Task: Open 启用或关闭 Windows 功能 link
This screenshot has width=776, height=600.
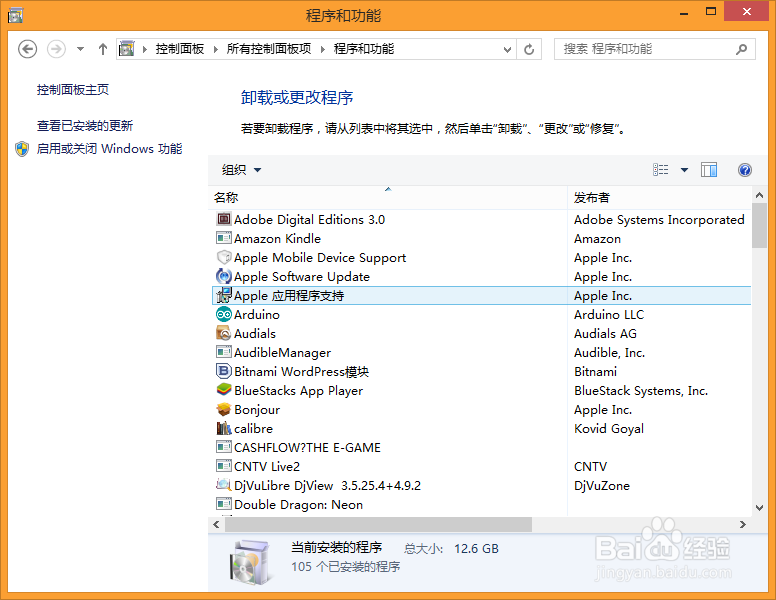Action: 109,149
